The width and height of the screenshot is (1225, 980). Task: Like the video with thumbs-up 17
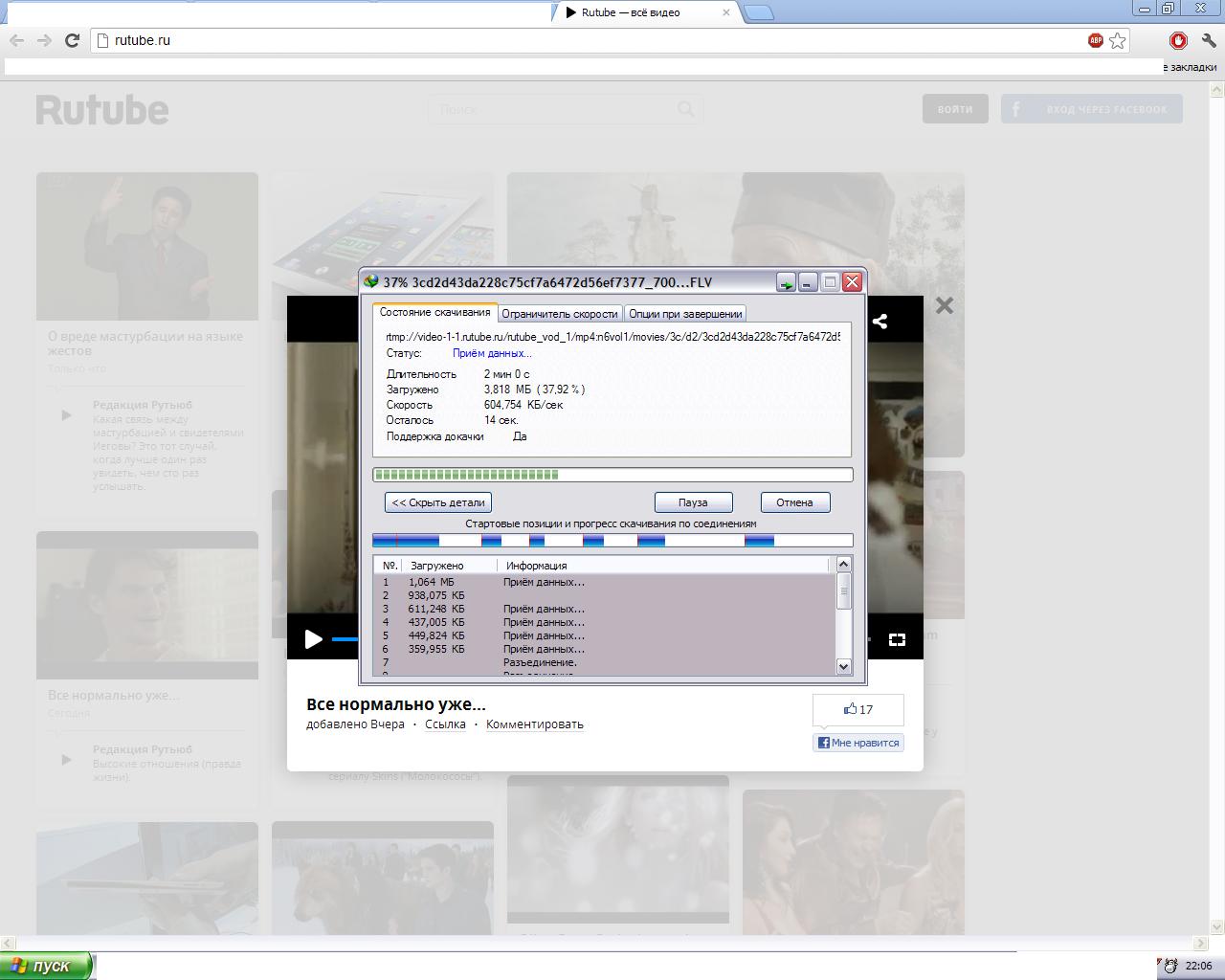(858, 709)
